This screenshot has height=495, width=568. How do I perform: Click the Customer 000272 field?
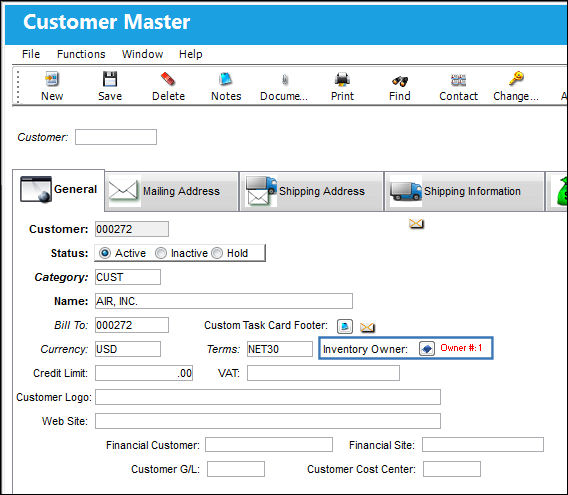point(132,229)
